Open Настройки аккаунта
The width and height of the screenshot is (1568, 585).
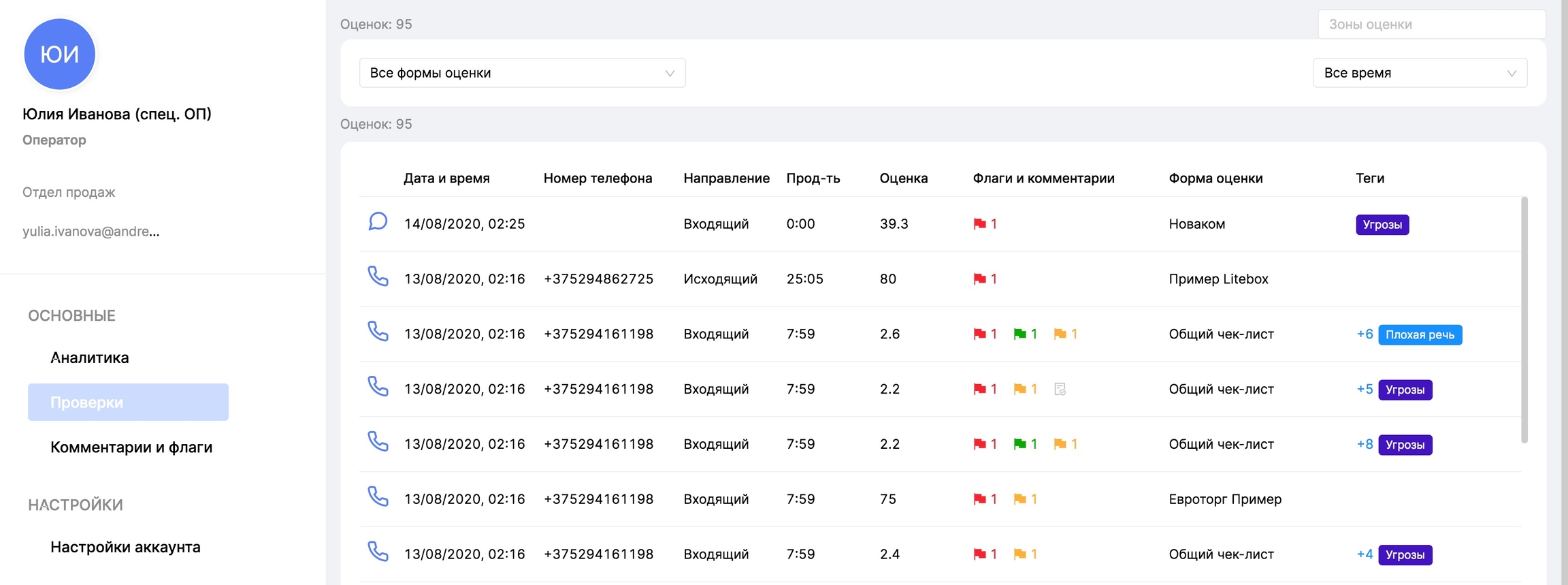click(x=125, y=548)
